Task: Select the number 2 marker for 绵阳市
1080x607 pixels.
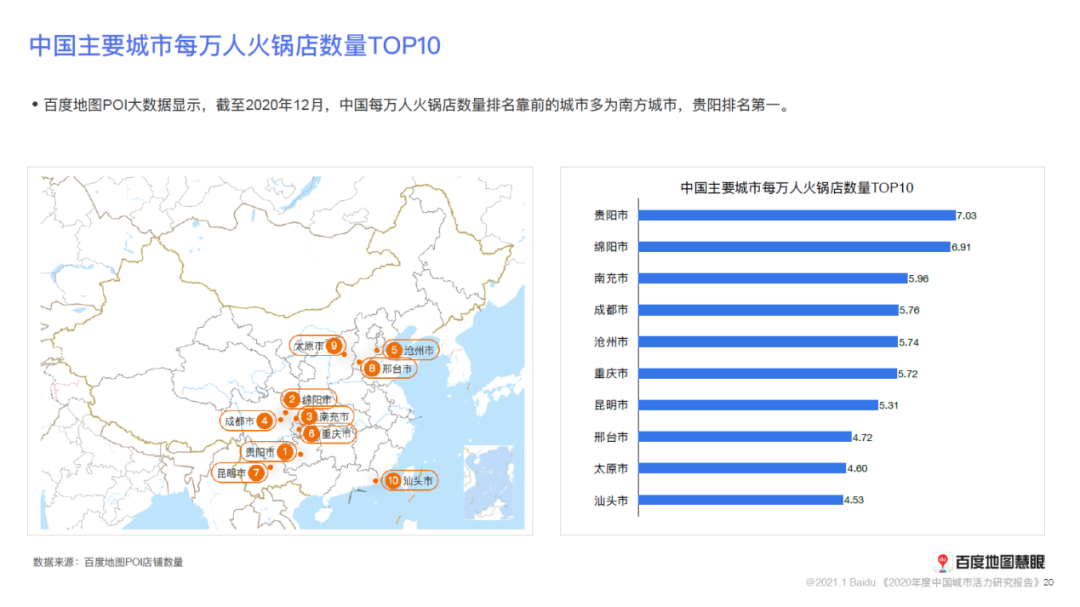Action: click(x=292, y=400)
